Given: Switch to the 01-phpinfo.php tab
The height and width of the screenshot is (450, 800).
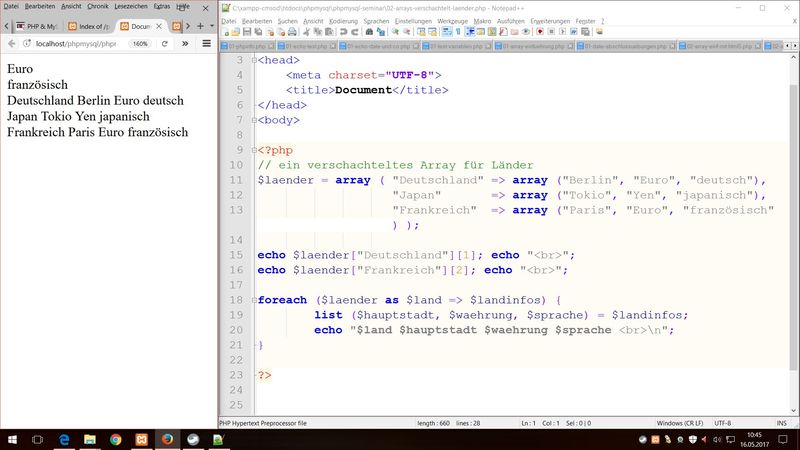Looking at the screenshot, I should (x=246, y=46).
